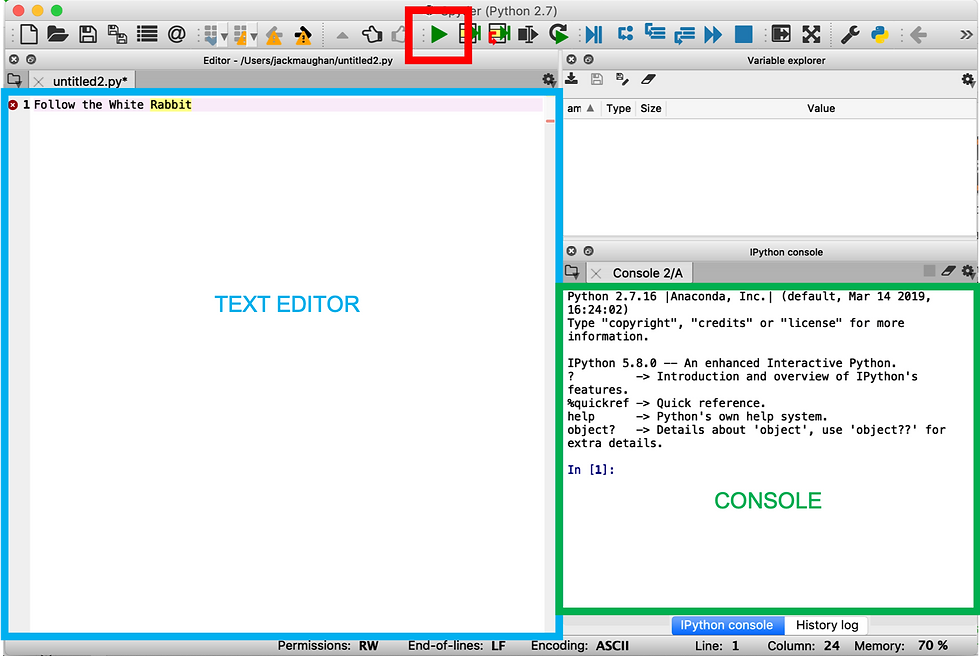Clear variables with the eraser icon in Variable explorer
The image size is (980, 656).
tap(648, 79)
